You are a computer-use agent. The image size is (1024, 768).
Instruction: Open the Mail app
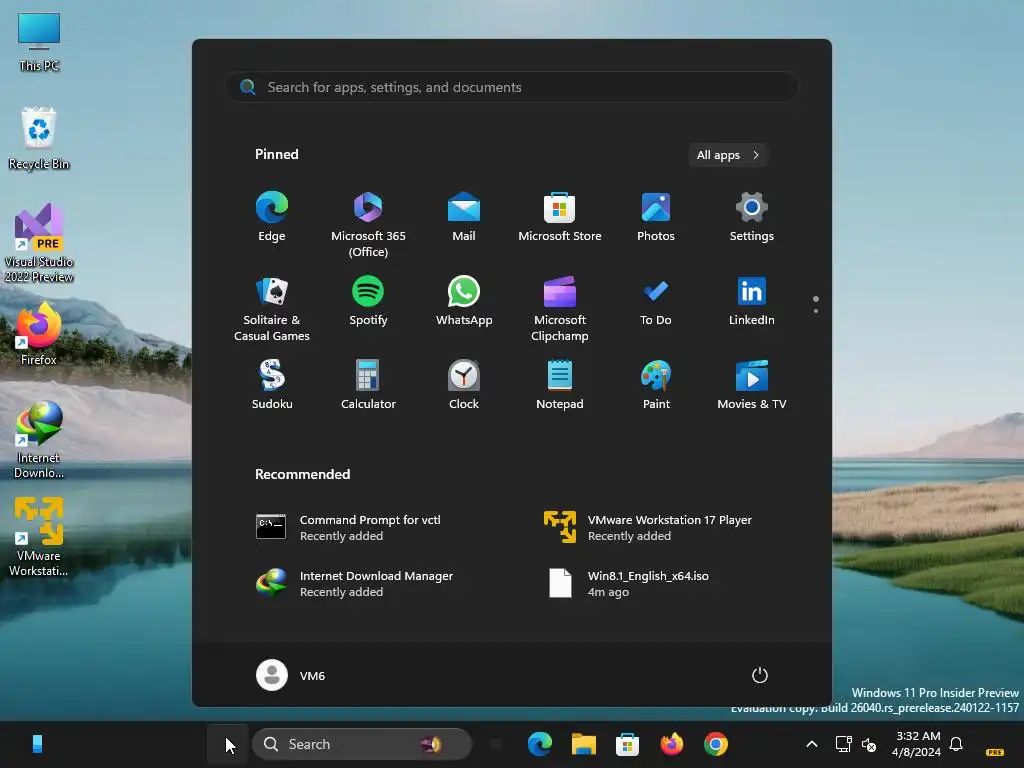[464, 217]
